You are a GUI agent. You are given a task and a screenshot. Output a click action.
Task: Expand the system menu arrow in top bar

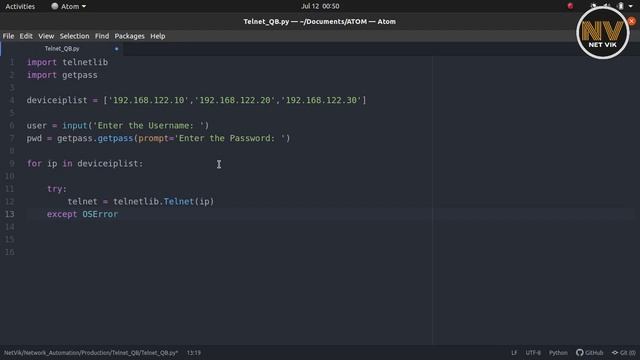click(x=631, y=6)
